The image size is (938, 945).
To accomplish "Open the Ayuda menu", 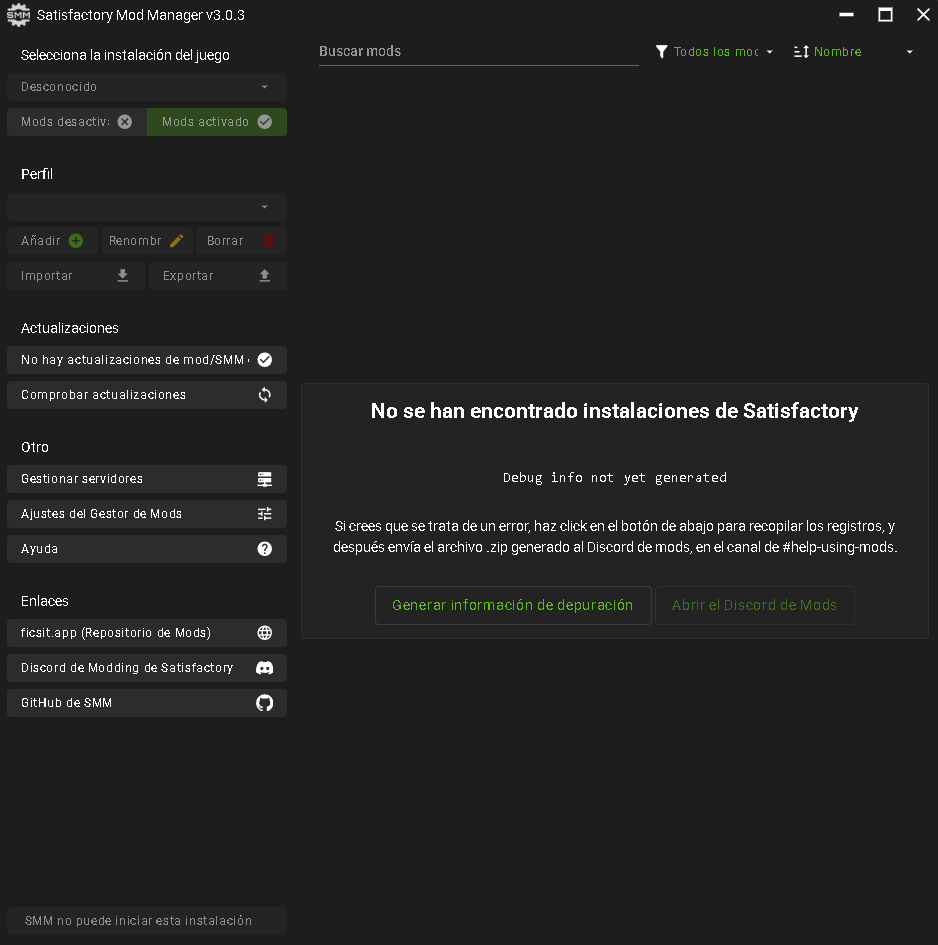I will pyautogui.click(x=146, y=549).
